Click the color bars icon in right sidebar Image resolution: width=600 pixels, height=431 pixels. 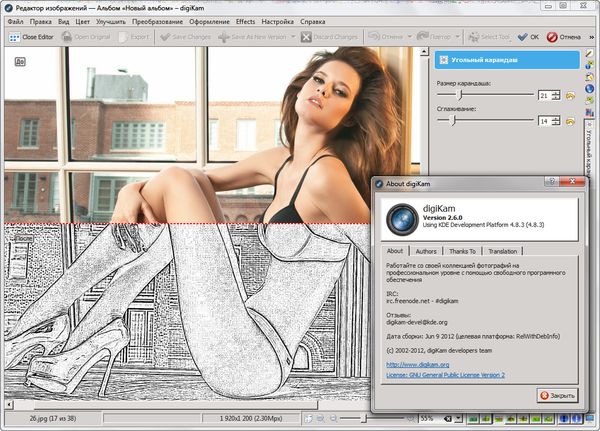(589, 113)
